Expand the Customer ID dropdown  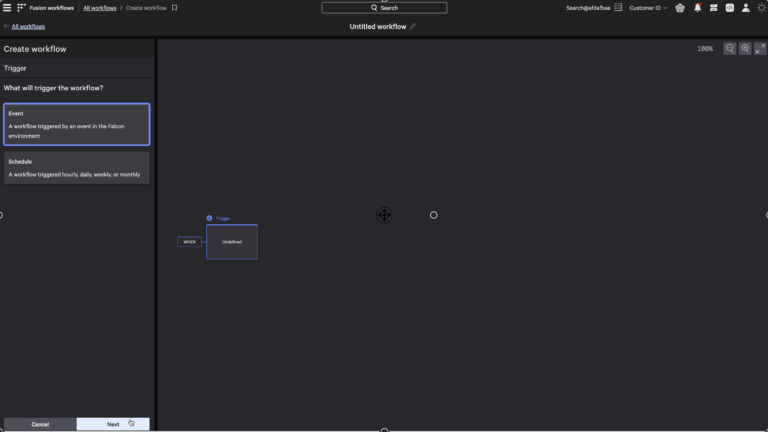click(x=648, y=8)
